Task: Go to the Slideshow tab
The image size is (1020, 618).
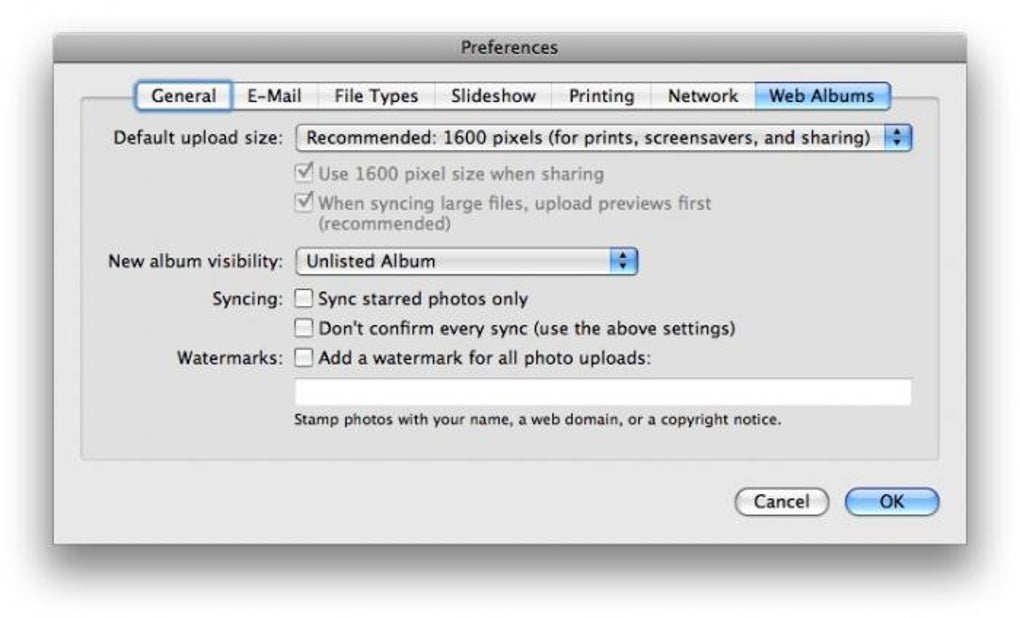Action: [x=493, y=96]
